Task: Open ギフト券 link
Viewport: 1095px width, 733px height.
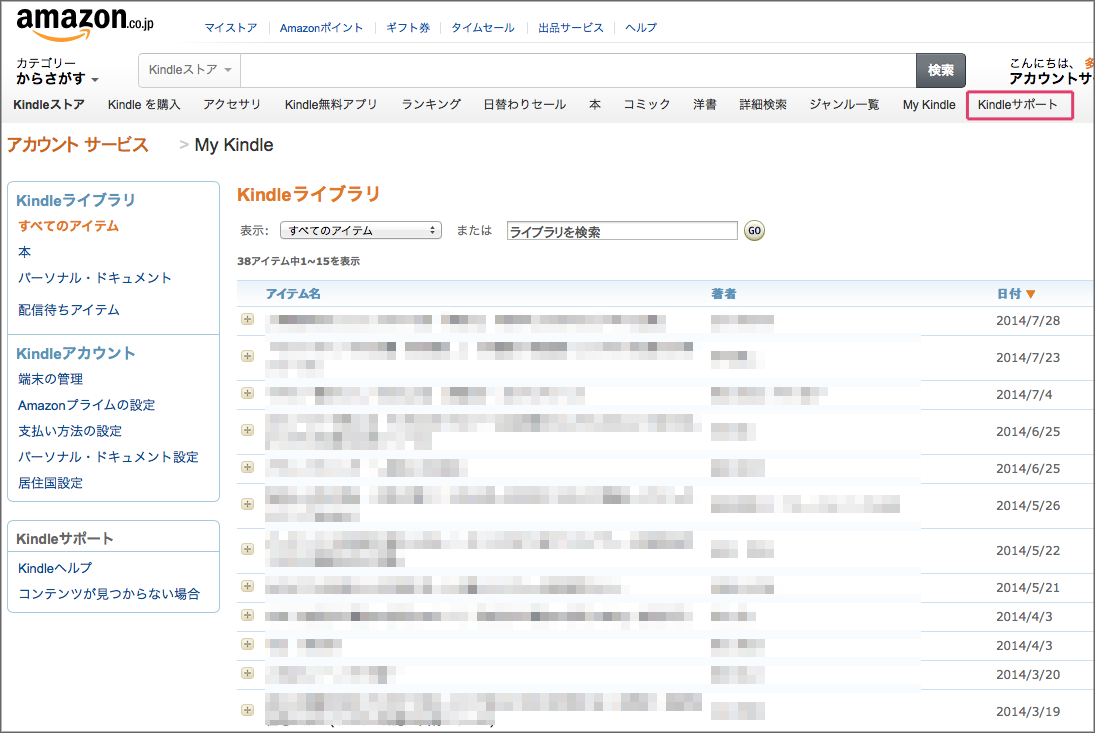Action: (x=408, y=28)
